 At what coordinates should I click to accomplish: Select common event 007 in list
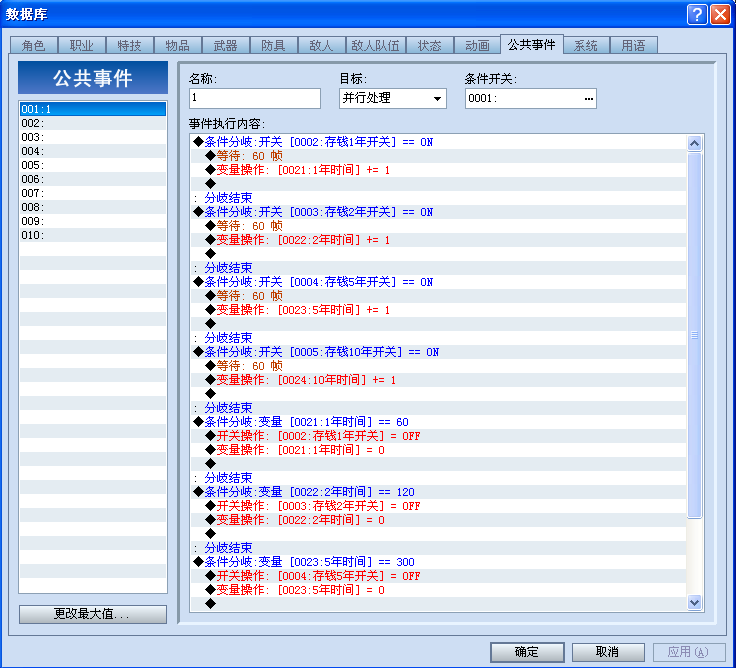[x=93, y=193]
